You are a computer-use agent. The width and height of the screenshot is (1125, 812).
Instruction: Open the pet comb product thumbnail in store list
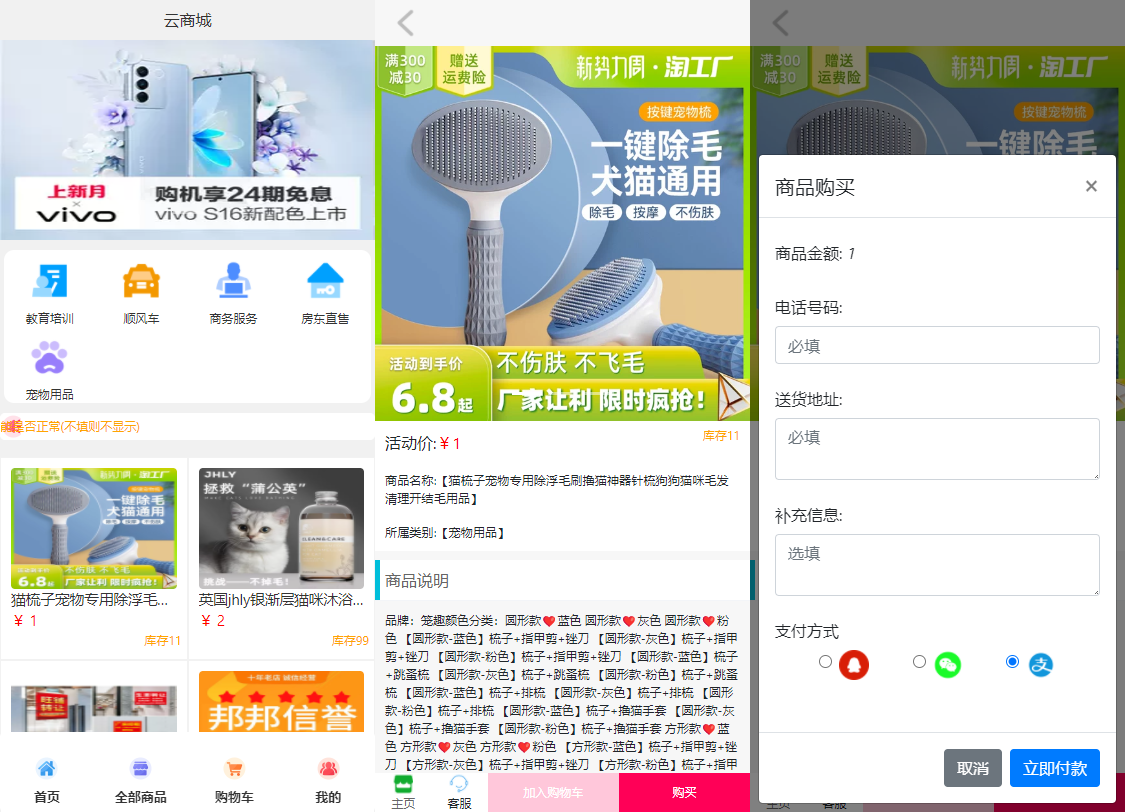(94, 529)
